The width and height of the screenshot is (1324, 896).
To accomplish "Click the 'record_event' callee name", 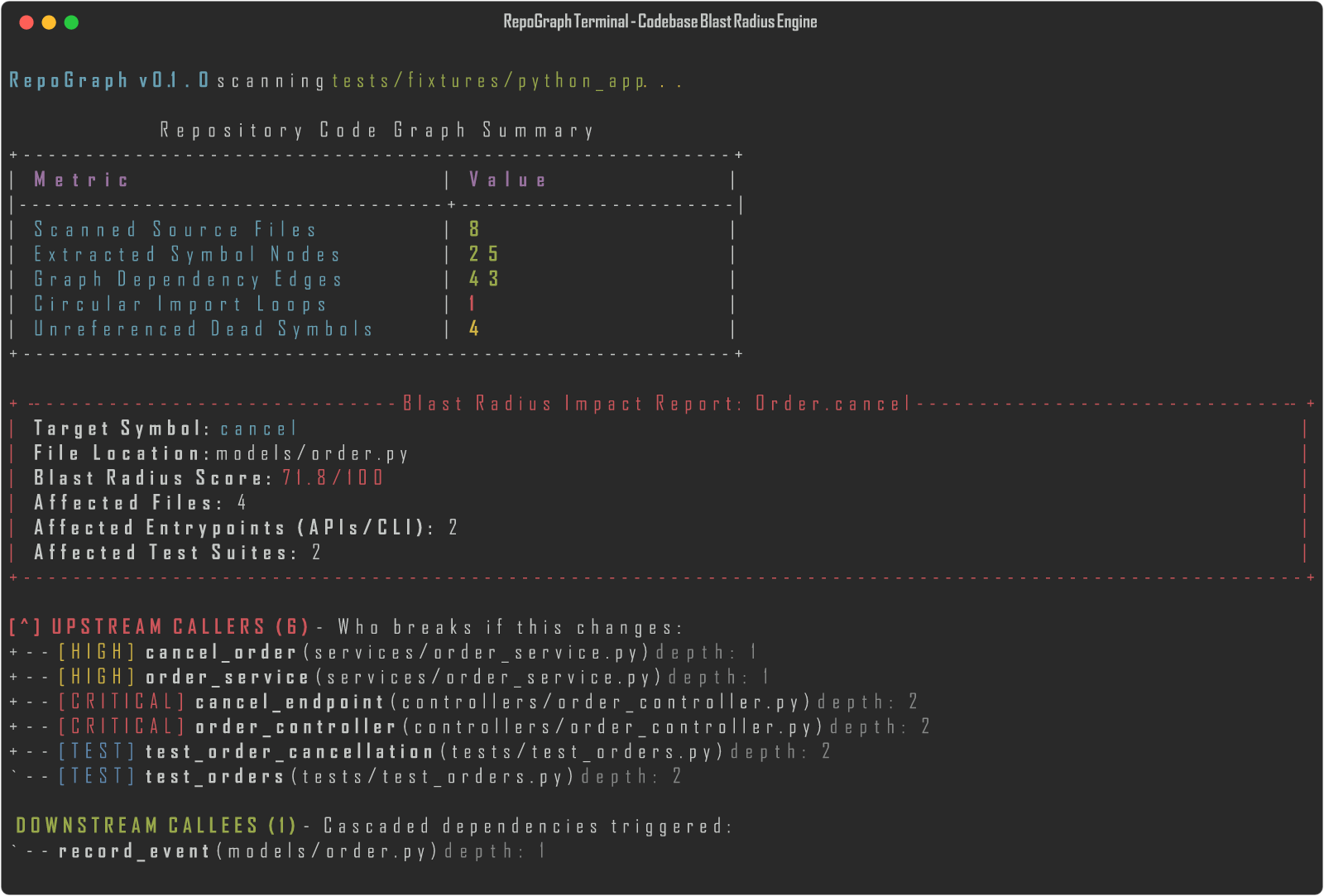I will click(134, 850).
